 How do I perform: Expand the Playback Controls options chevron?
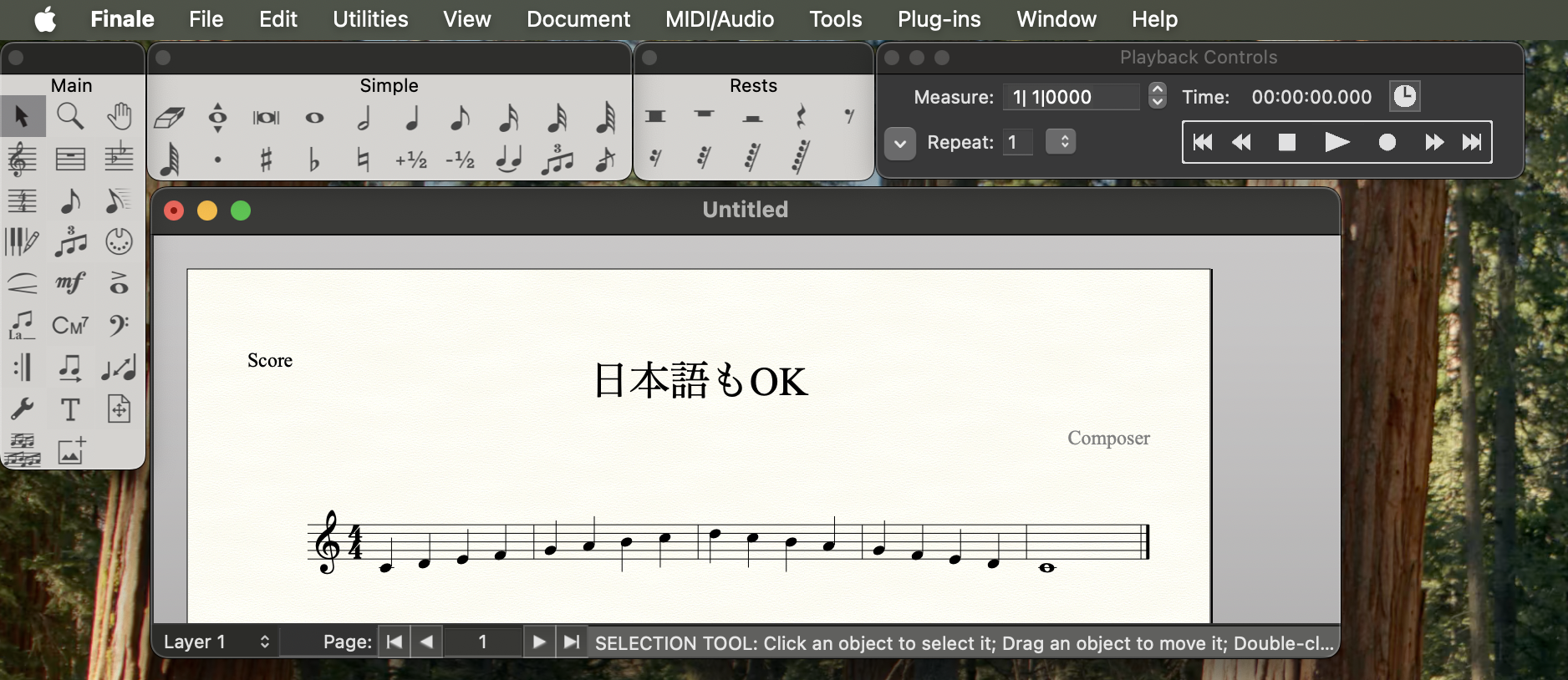900,144
